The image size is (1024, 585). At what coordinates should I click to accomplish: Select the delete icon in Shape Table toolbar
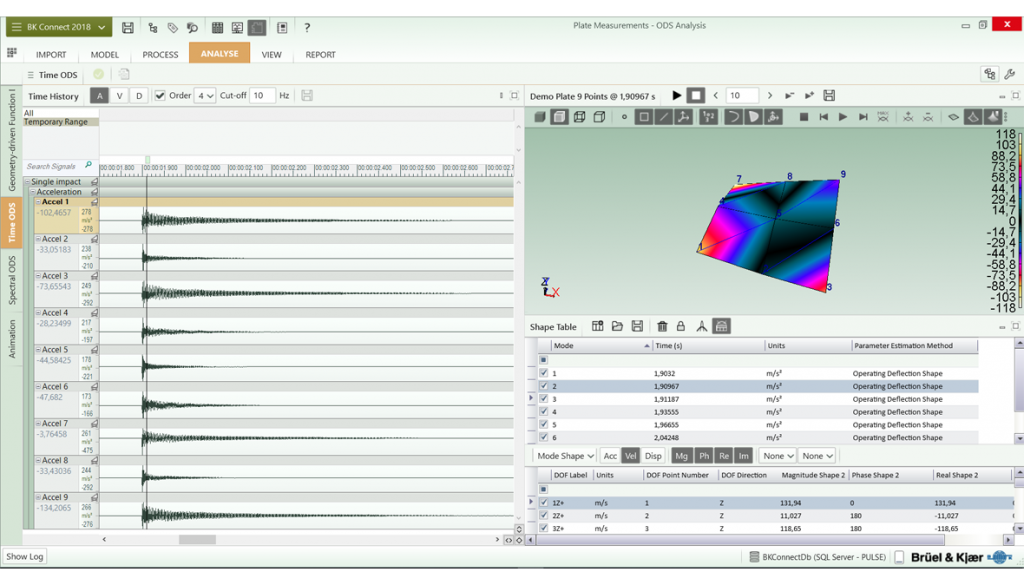[x=662, y=325]
